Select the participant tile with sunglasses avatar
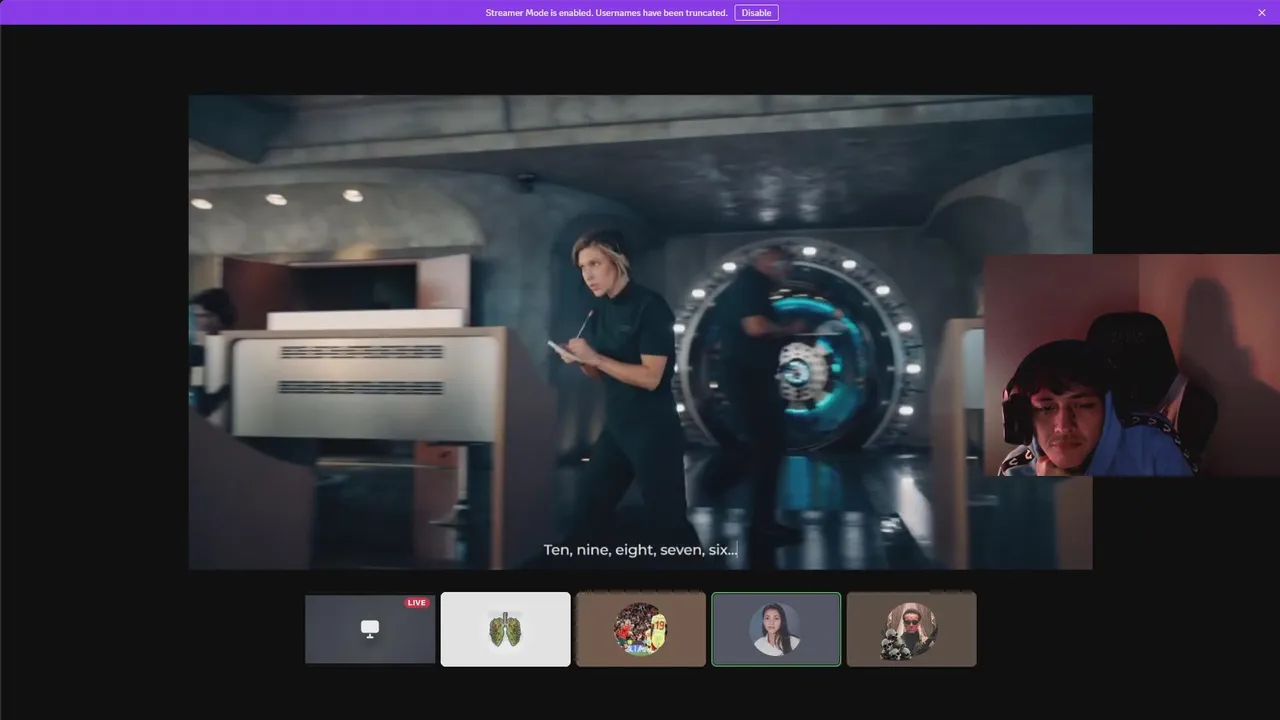The image size is (1280, 720). point(911,629)
